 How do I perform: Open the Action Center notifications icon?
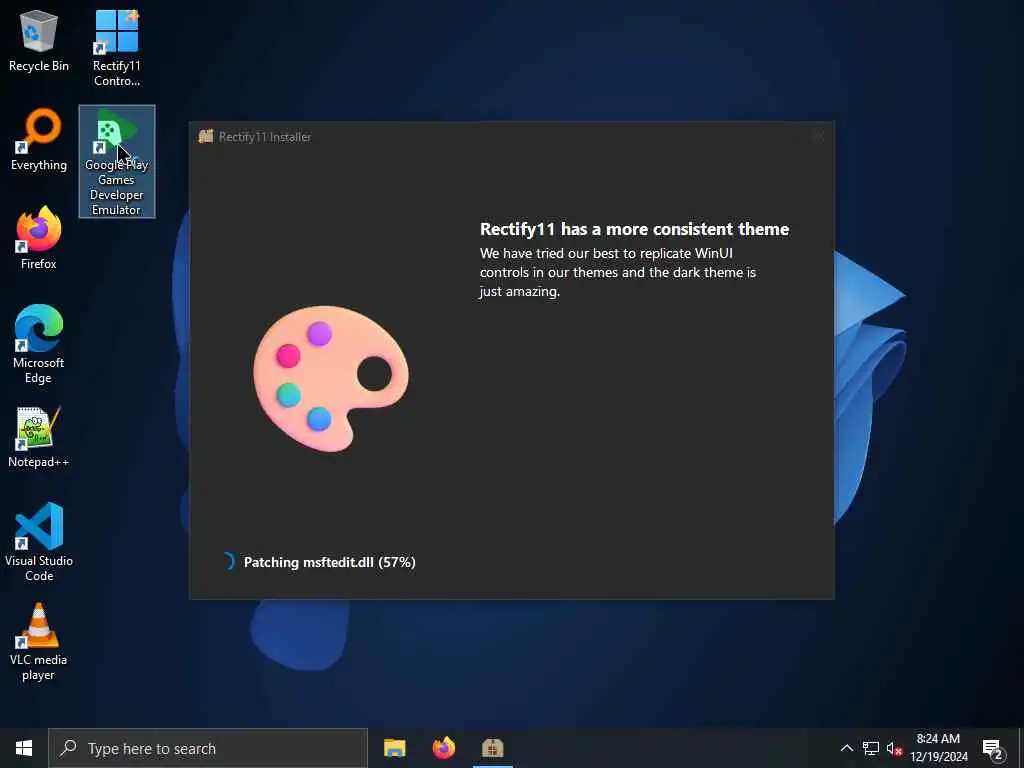point(993,749)
